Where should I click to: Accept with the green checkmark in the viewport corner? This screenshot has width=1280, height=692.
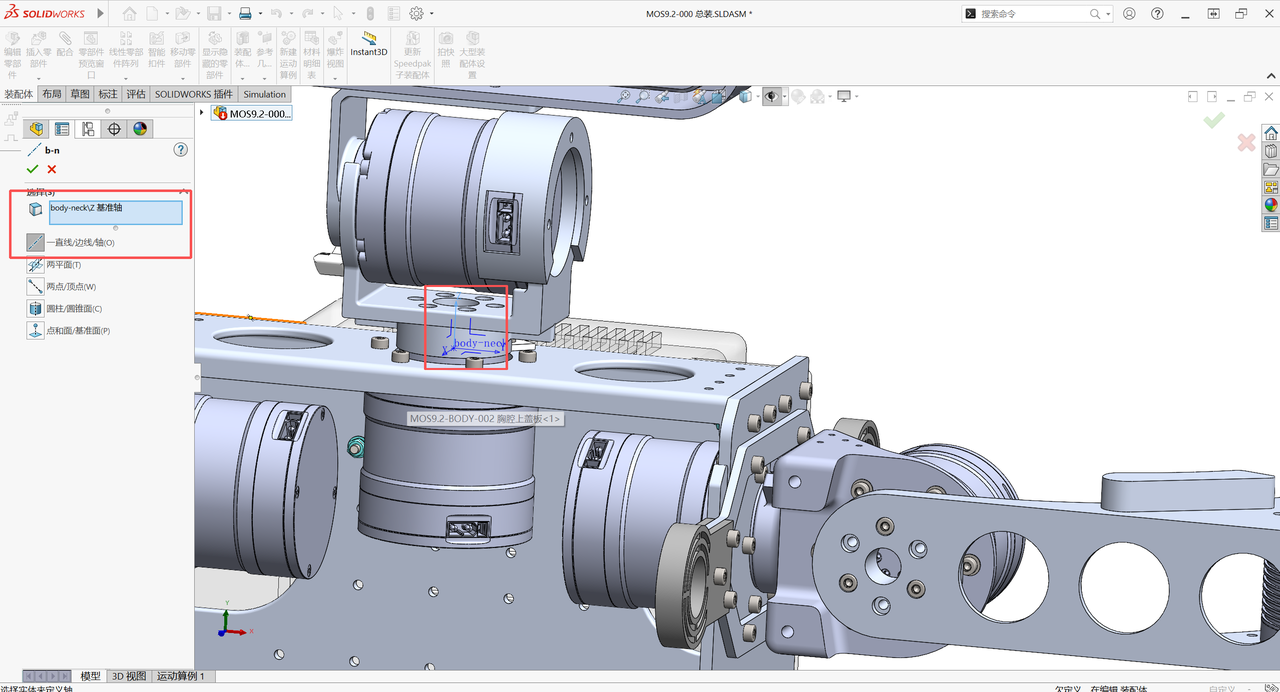tap(1214, 121)
